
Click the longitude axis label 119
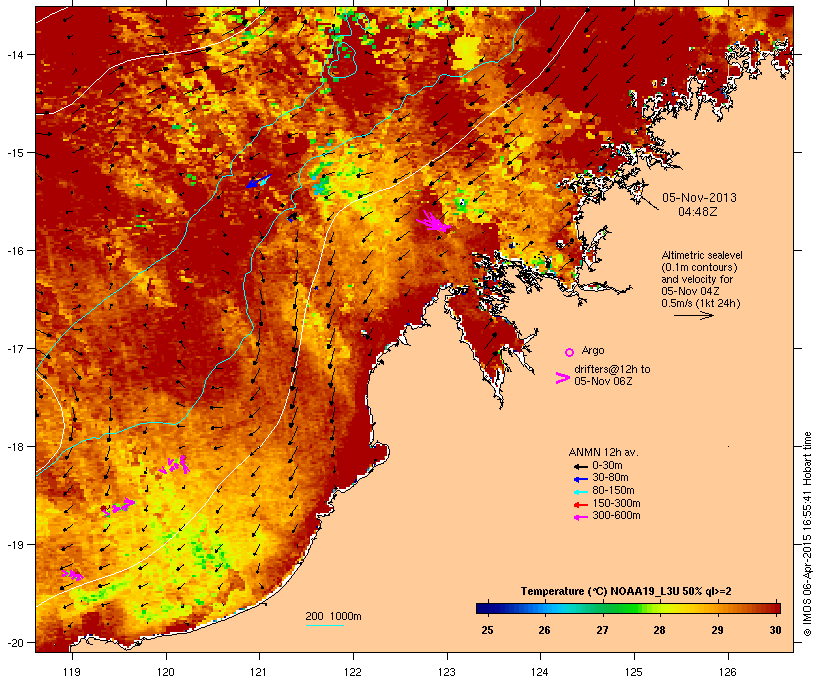coord(72,672)
